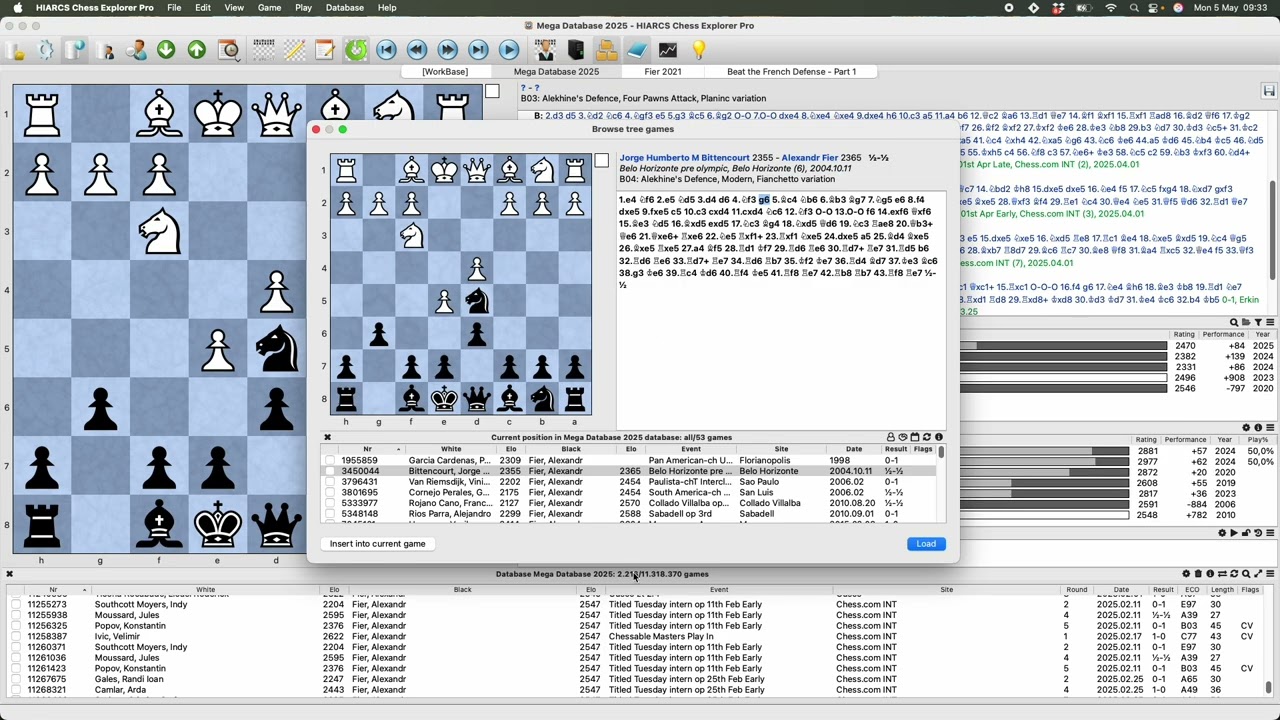This screenshot has height=720, width=1280.
Task: Switch to the [WorkBase] tab
Action: tap(445, 72)
